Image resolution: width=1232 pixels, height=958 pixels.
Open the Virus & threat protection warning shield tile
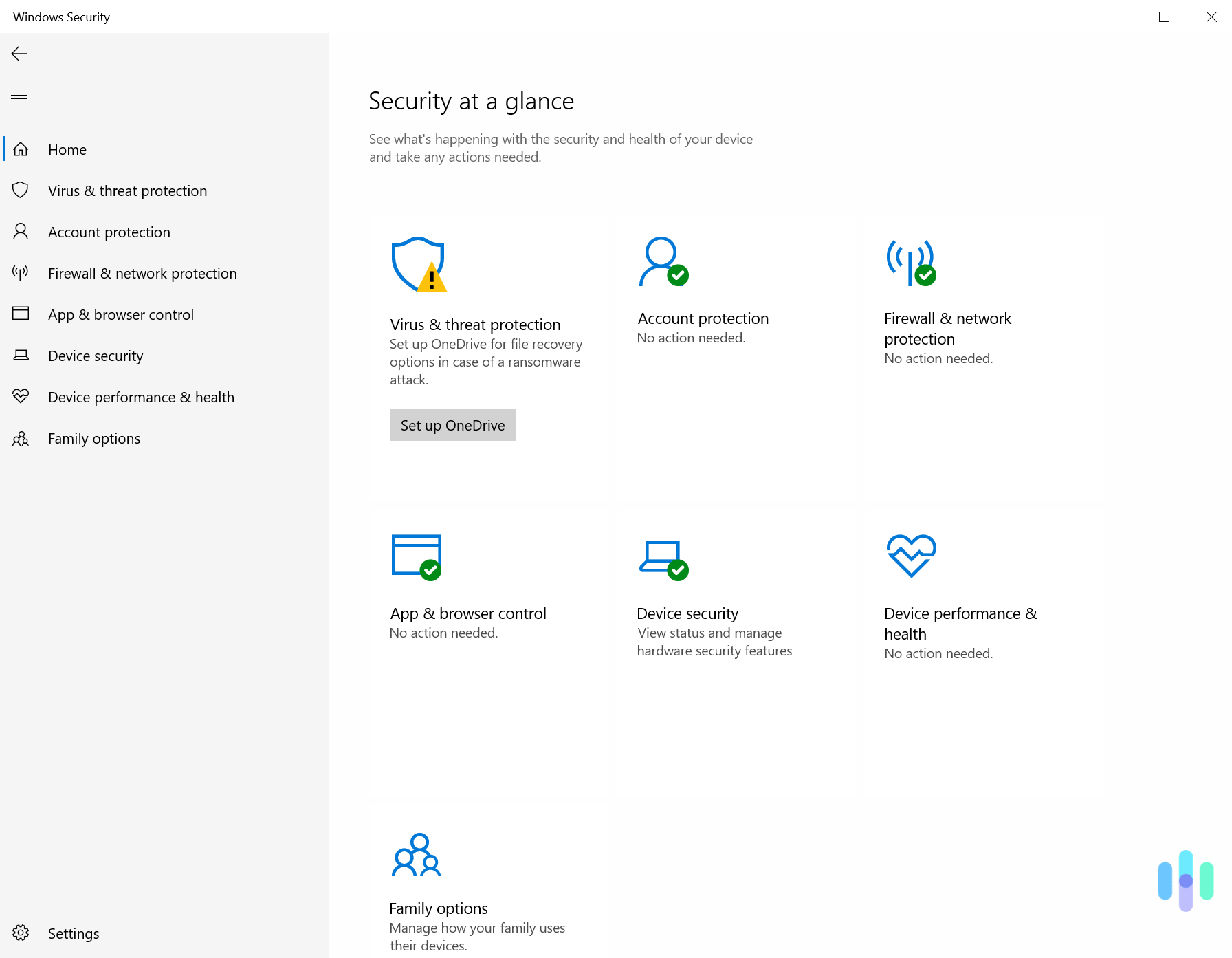pos(419,265)
